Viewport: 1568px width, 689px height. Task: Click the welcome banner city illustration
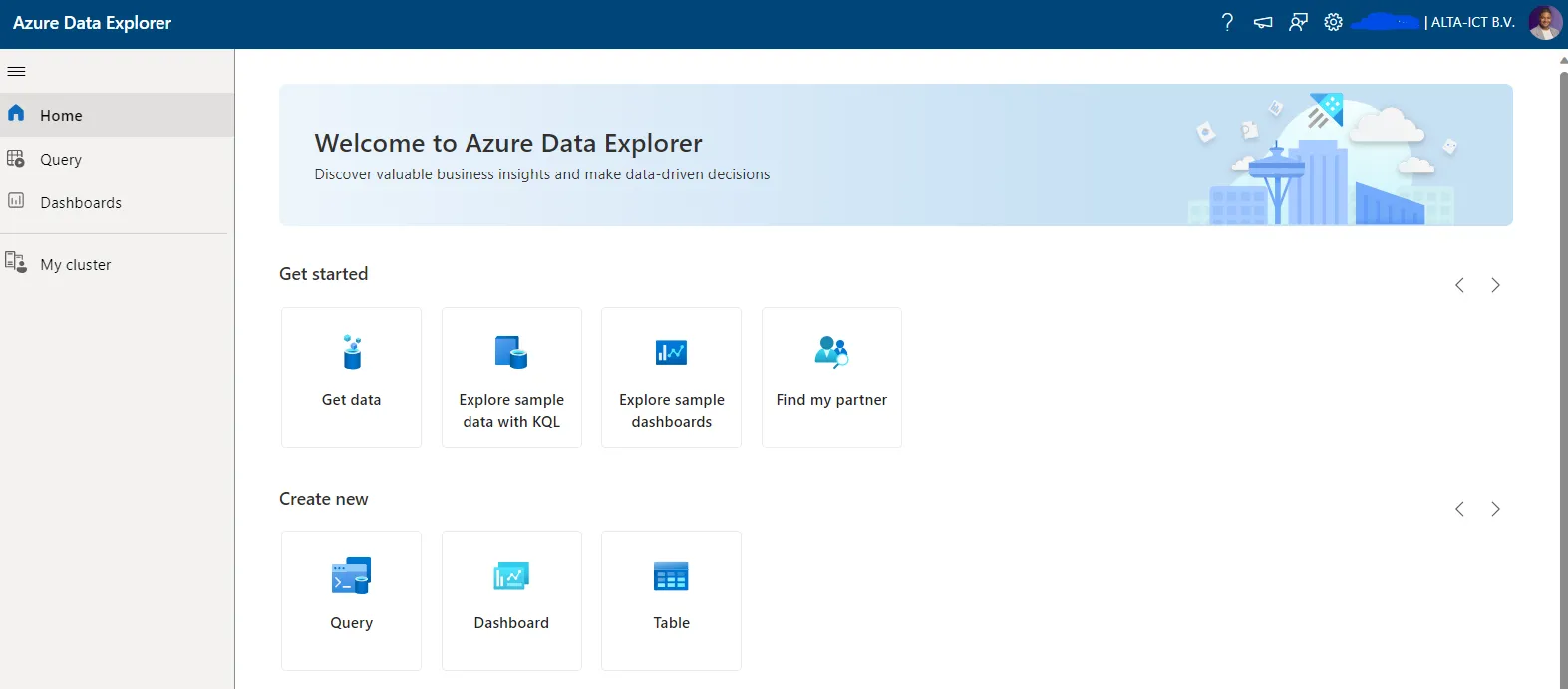[1326, 160]
